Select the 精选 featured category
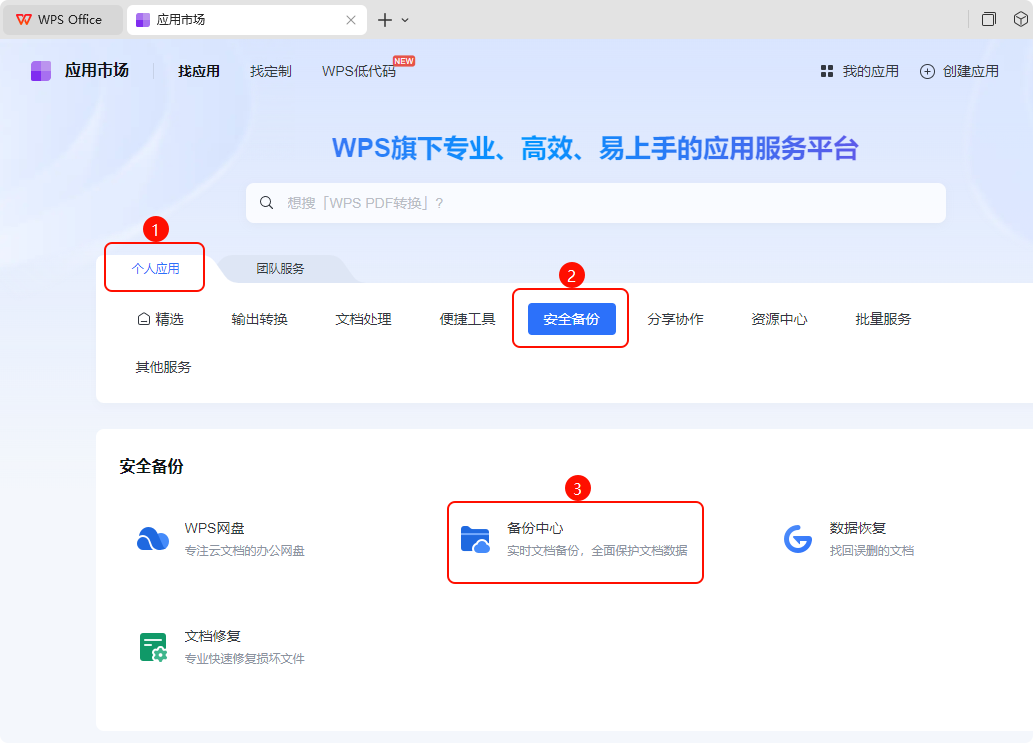 pos(160,319)
